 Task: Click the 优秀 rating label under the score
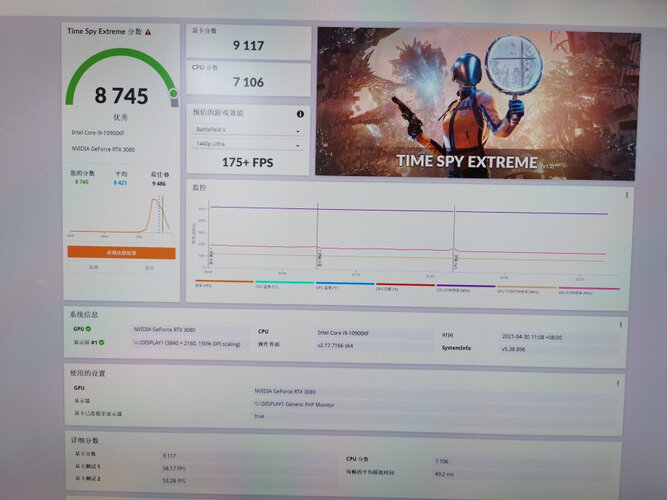click(120, 117)
